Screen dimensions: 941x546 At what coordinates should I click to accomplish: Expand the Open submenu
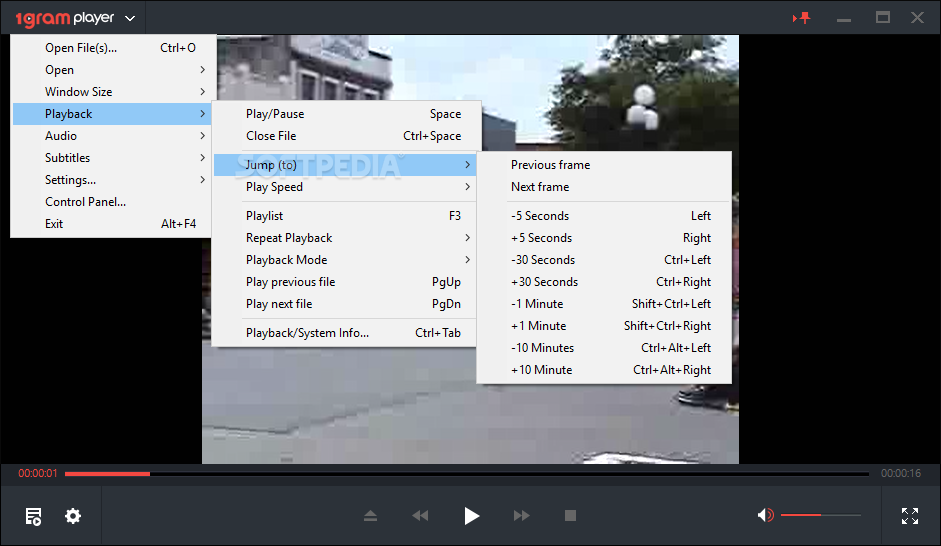111,70
